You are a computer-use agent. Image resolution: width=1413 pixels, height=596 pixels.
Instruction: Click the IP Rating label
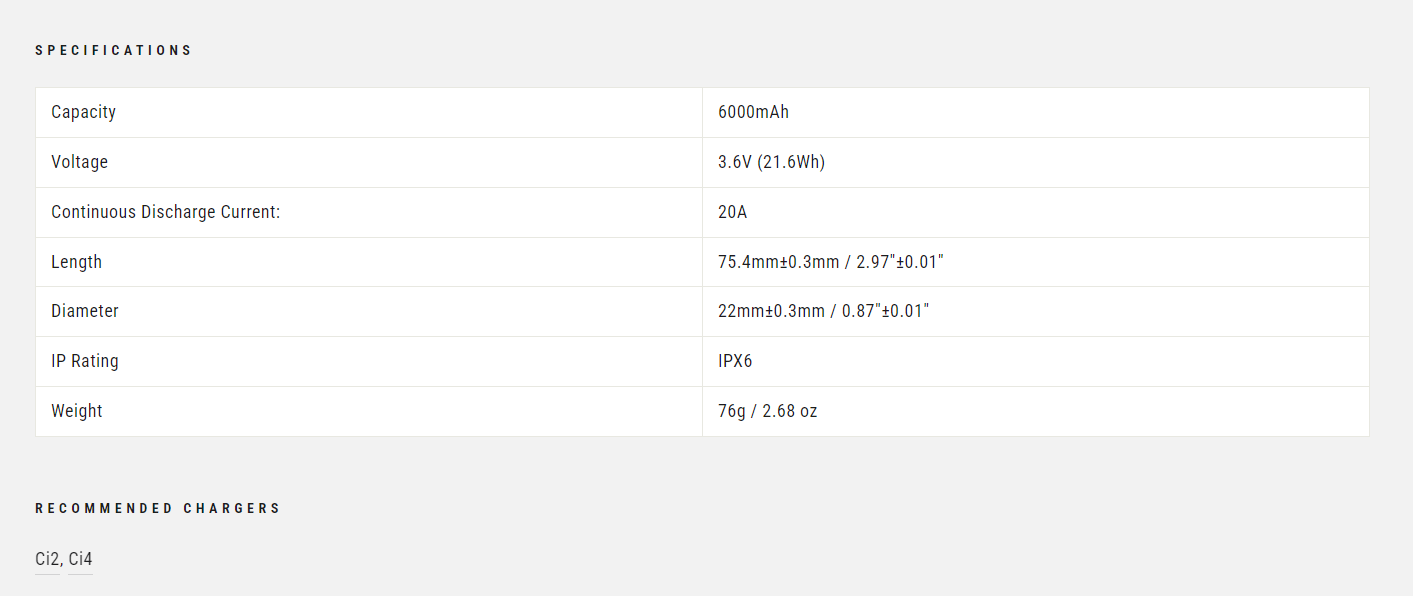click(x=85, y=361)
